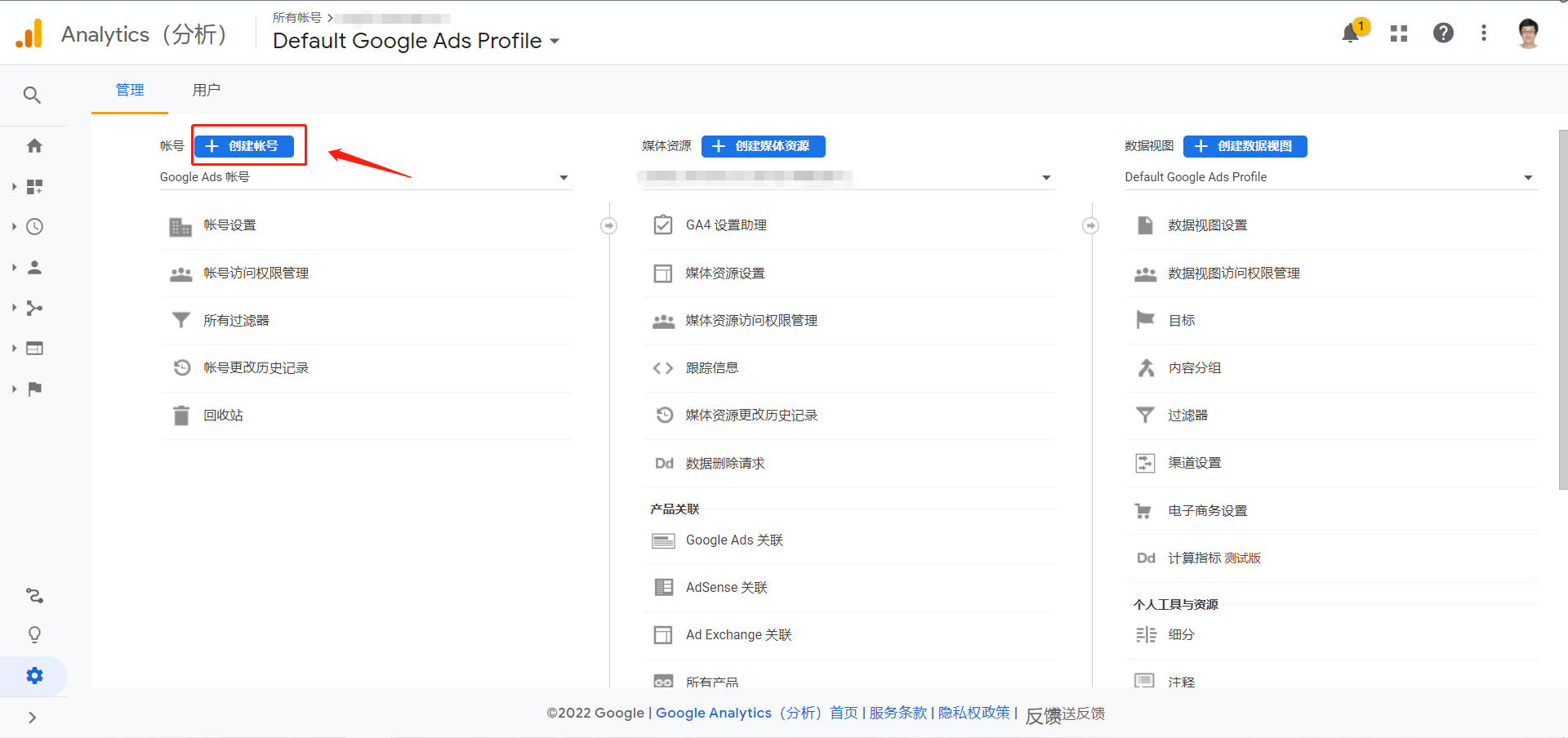Click the sidebar search icon

pos(32,95)
